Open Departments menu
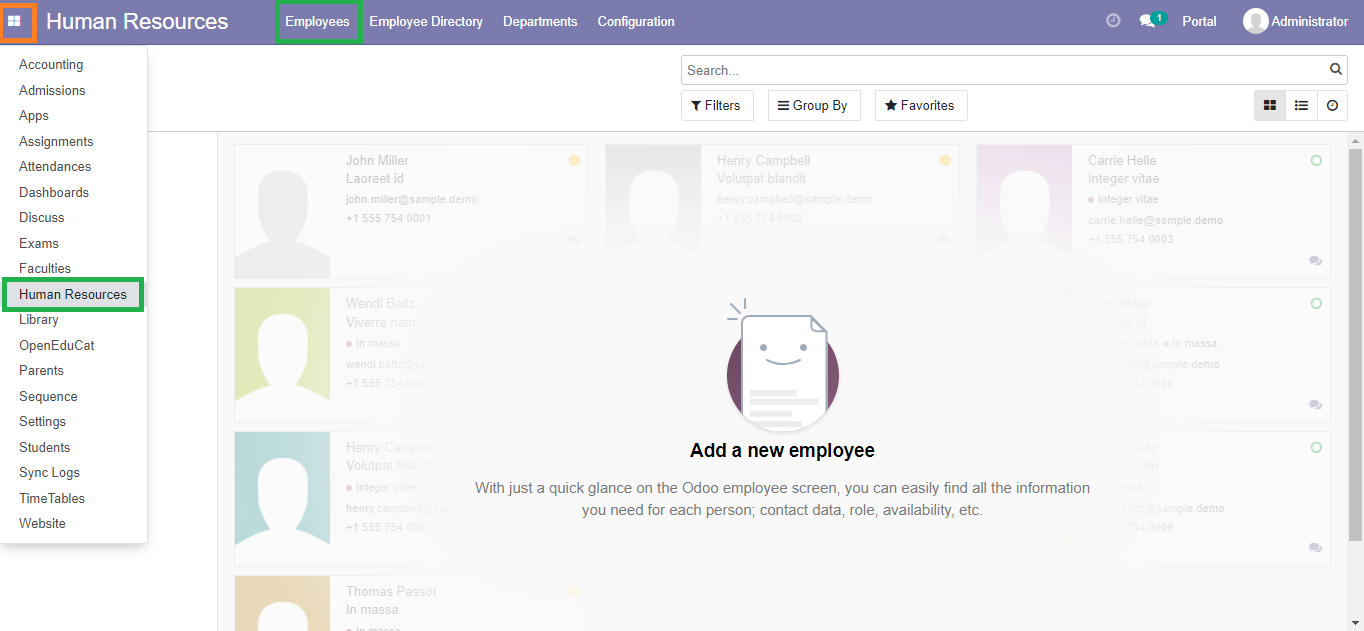1364x631 pixels. point(540,22)
